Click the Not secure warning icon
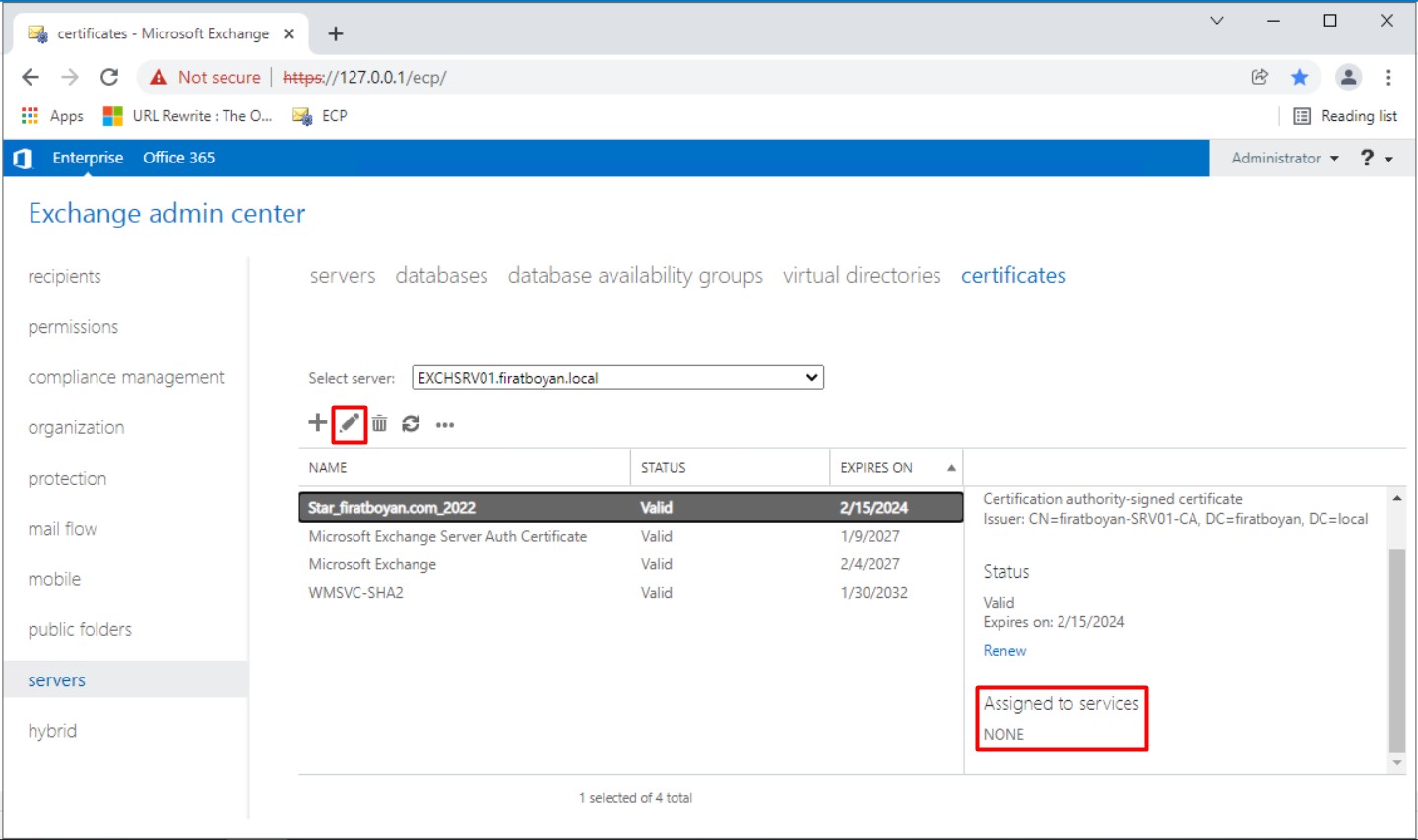The height and width of the screenshot is (840, 1418). pyautogui.click(x=159, y=77)
